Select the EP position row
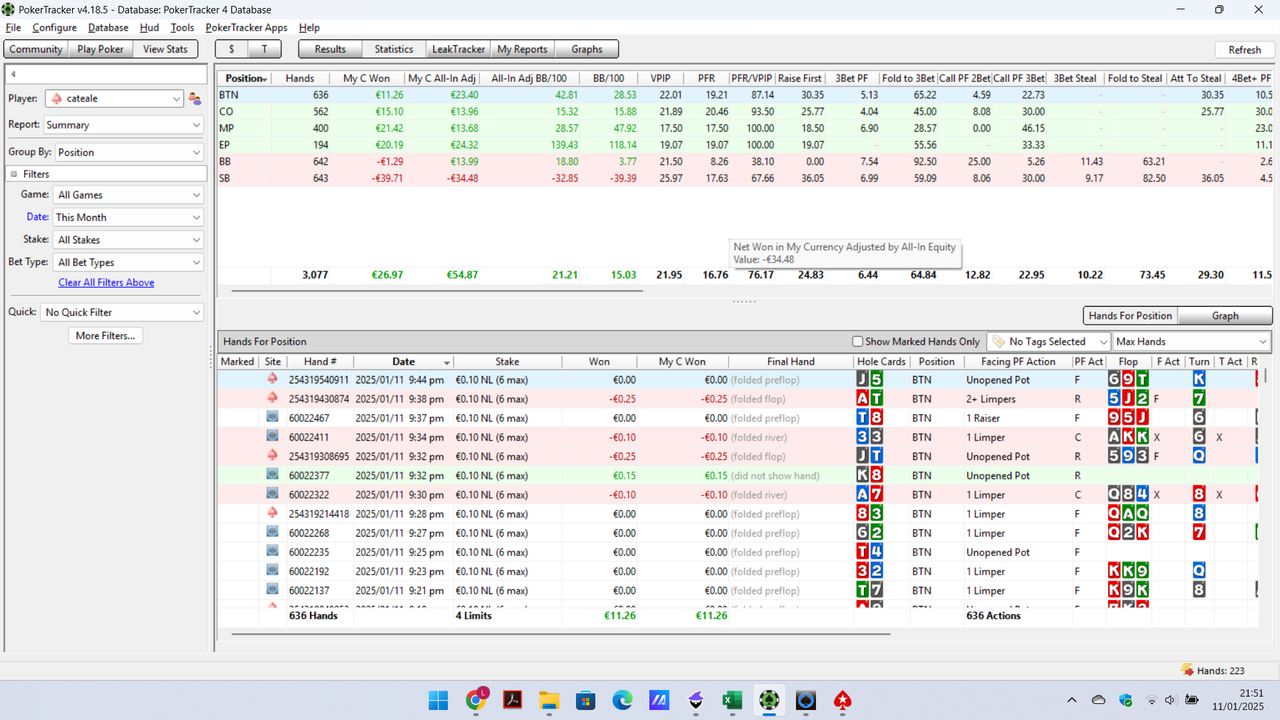The height and width of the screenshot is (720, 1280). pyautogui.click(x=745, y=144)
